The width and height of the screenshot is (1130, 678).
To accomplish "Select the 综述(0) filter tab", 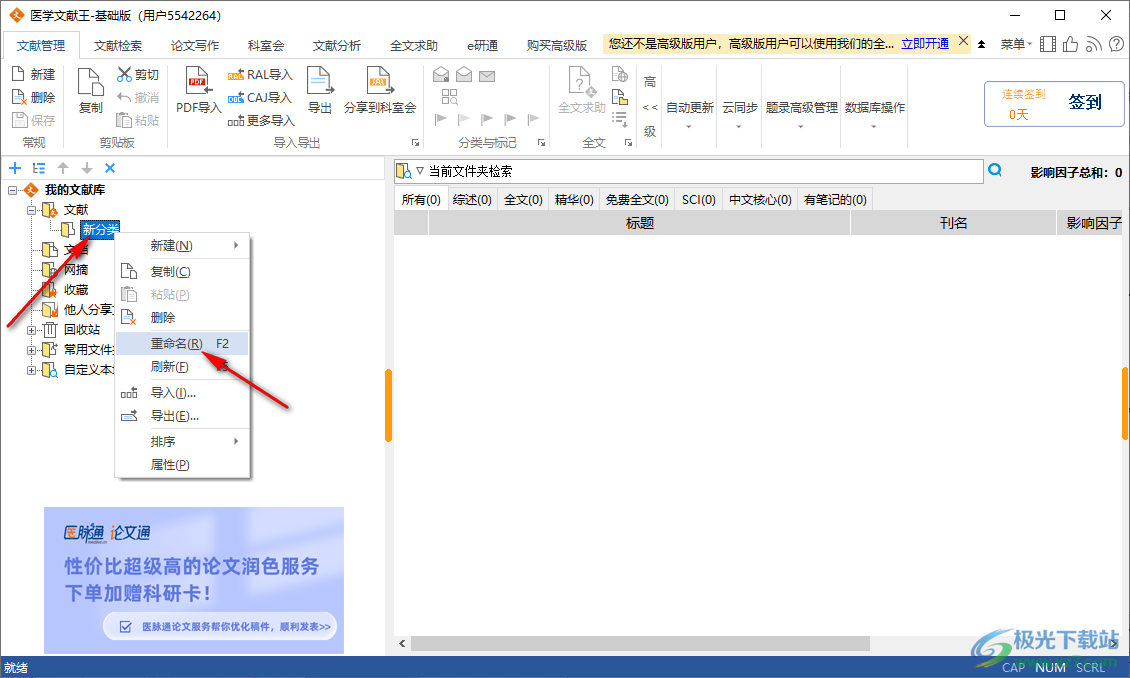I will [472, 200].
